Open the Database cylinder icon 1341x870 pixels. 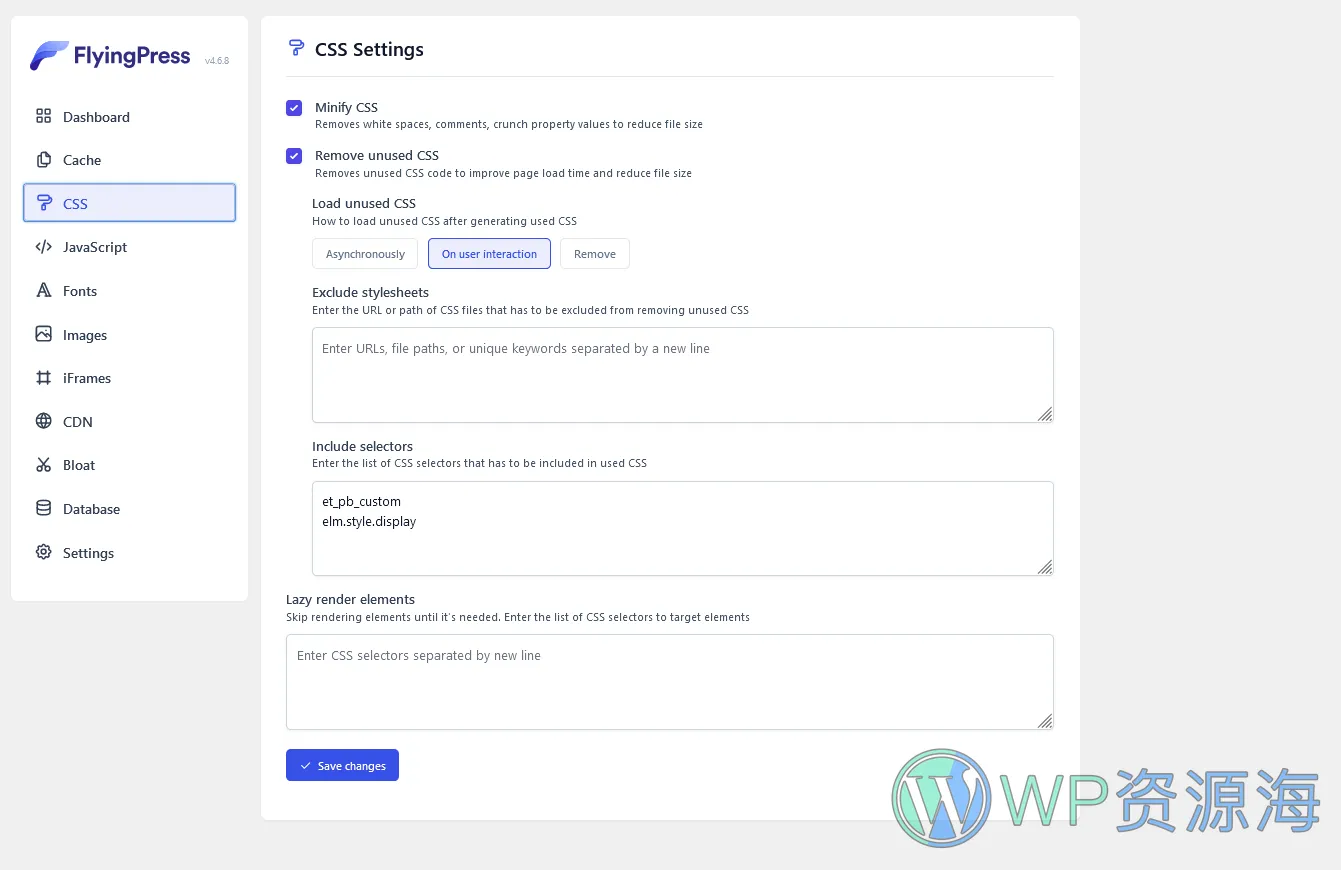tap(43, 508)
